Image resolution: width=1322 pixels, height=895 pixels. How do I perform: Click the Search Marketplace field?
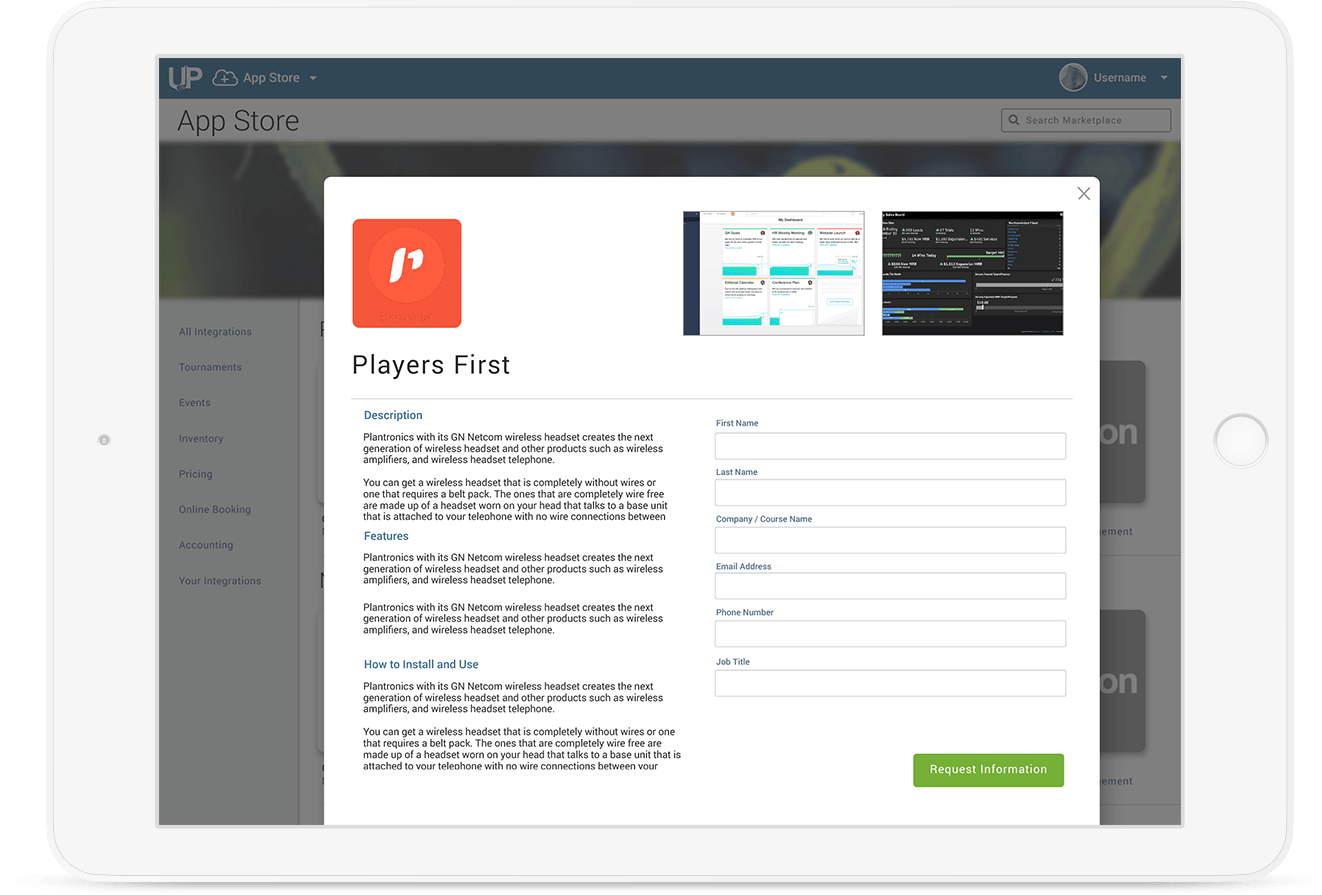click(1086, 120)
